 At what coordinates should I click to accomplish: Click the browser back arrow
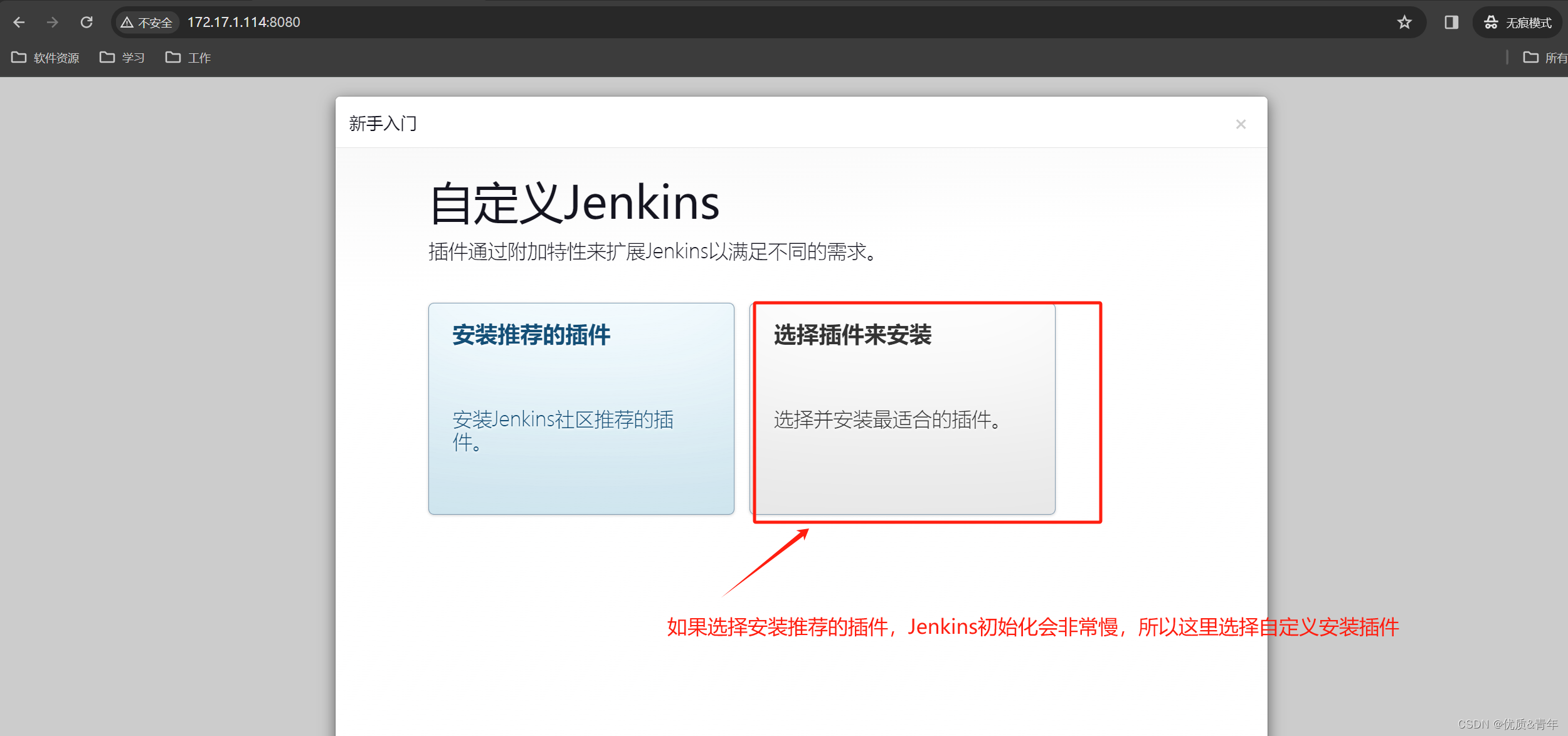(x=19, y=23)
